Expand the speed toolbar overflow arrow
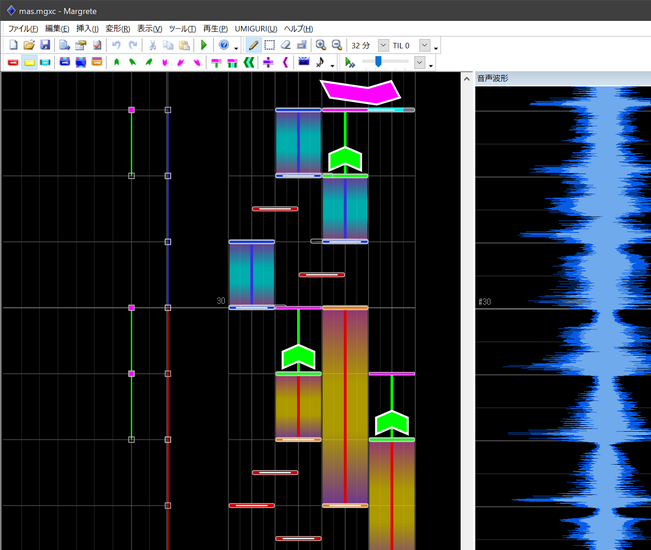The image size is (651, 550). point(431,66)
